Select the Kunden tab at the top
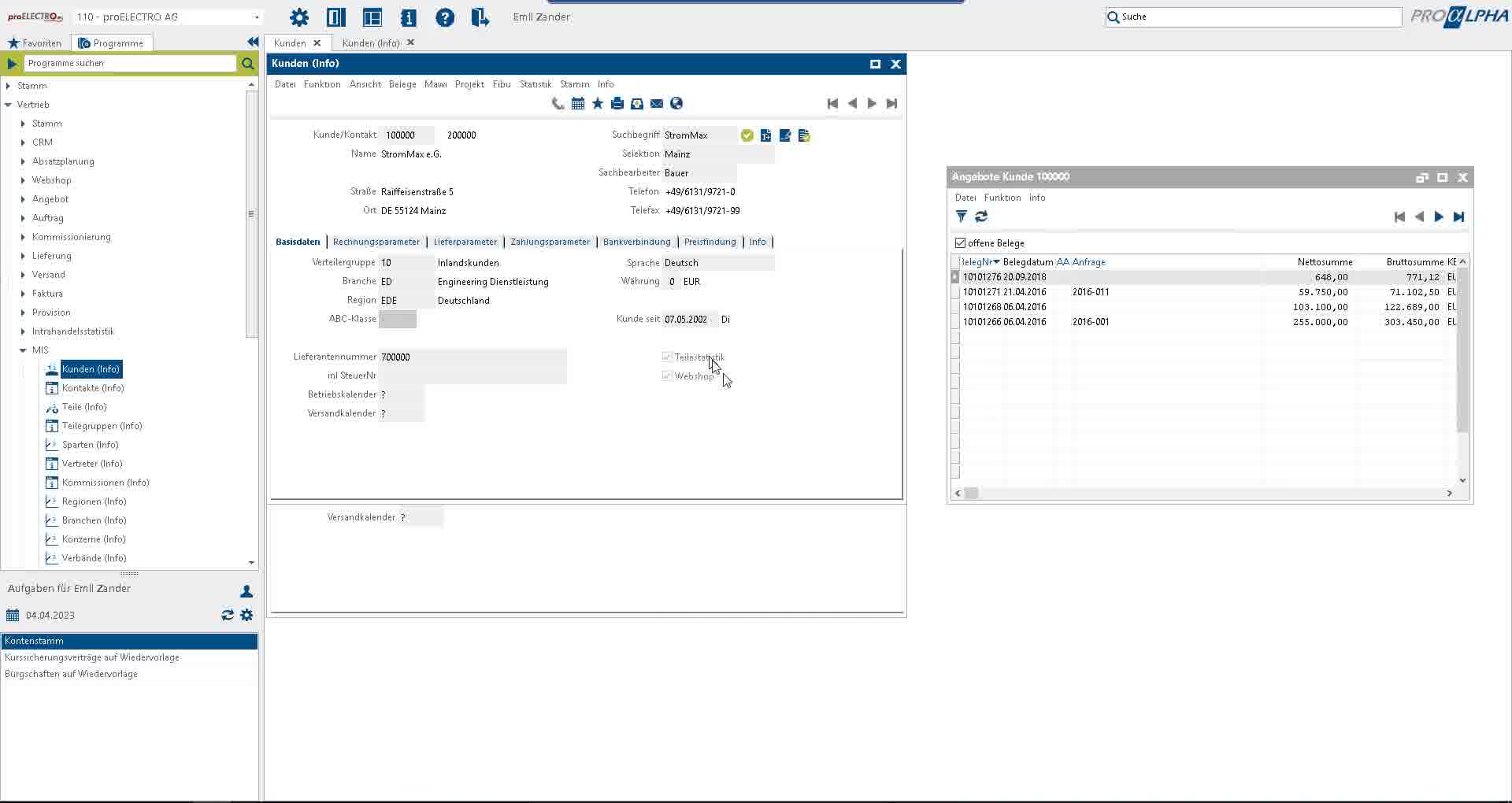 [x=290, y=43]
